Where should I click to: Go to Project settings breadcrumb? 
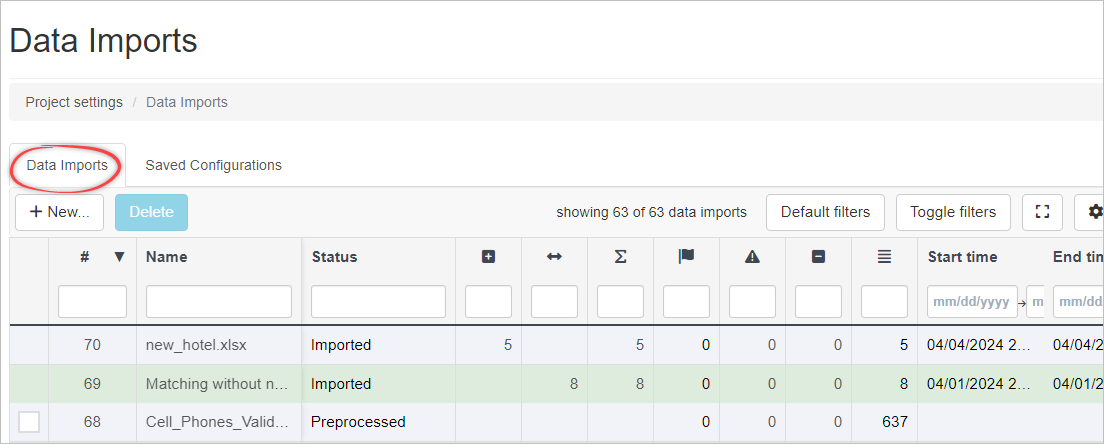click(74, 102)
